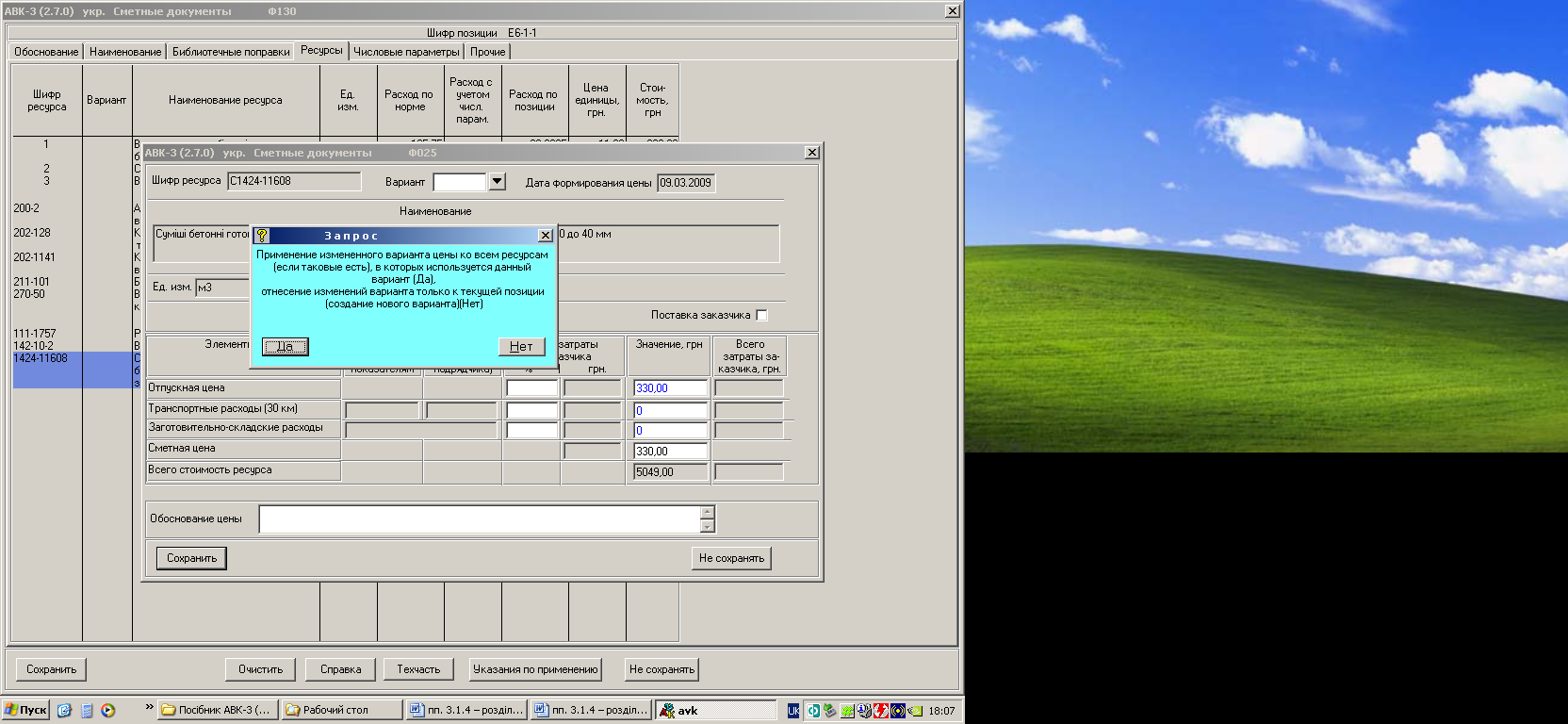Click the Вариант combo box field
This screenshot has height=724, width=1568.
click(x=460, y=181)
